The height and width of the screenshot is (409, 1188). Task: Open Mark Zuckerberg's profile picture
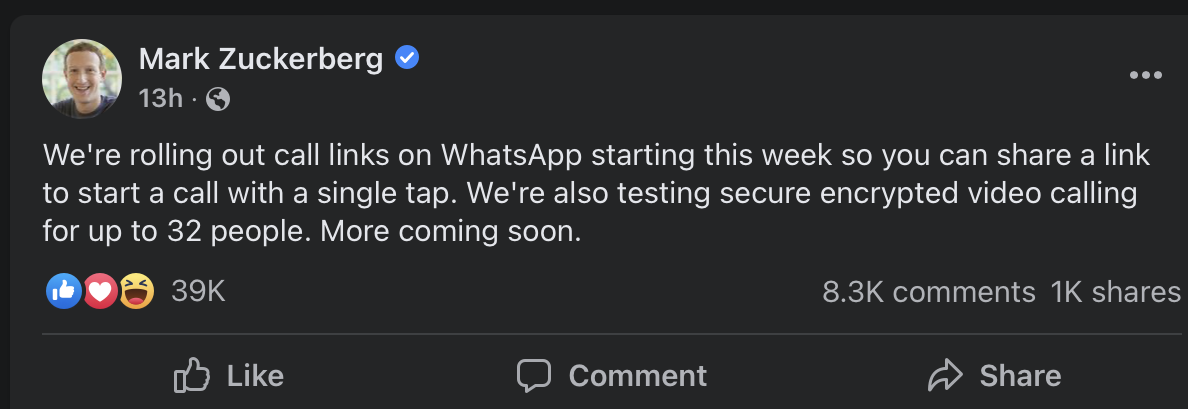pyautogui.click(x=82, y=79)
